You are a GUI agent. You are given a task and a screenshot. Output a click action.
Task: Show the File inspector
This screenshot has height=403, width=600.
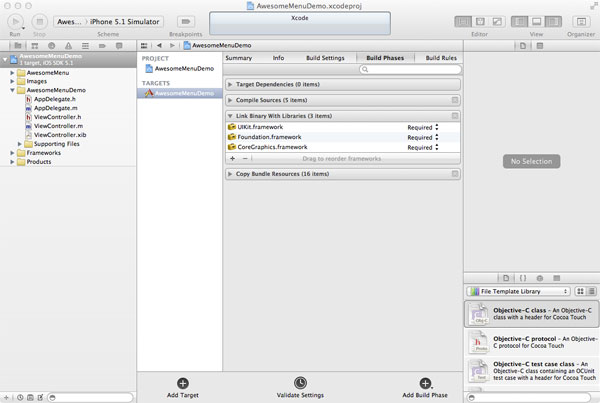523,46
